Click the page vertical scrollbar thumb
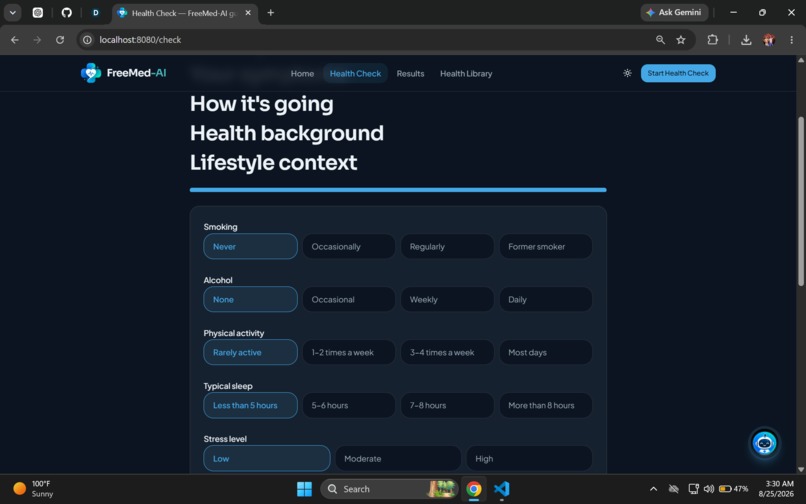This screenshot has height=504, width=806. coord(800,201)
